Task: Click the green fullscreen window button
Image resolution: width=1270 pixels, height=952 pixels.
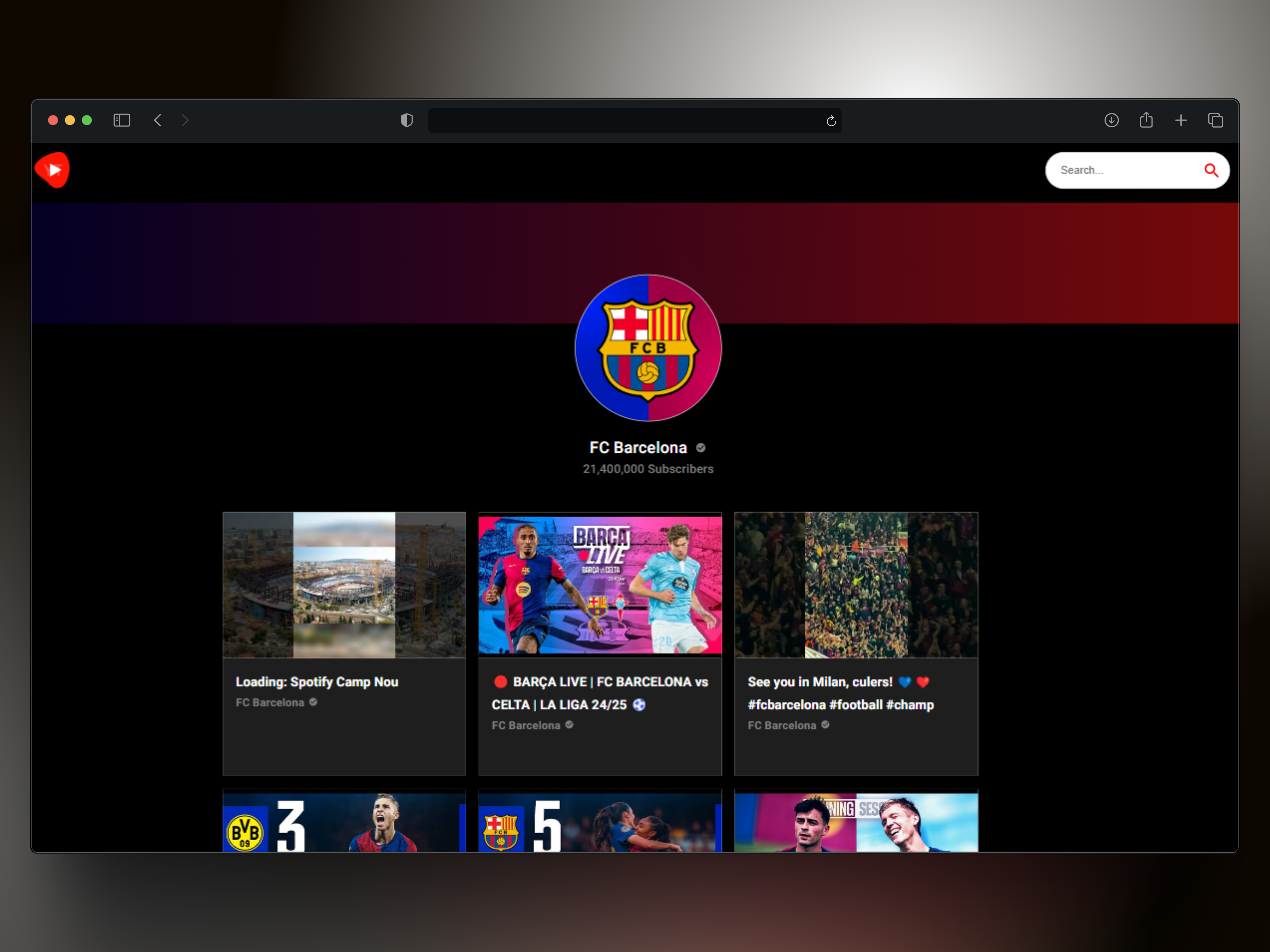Action: click(87, 120)
